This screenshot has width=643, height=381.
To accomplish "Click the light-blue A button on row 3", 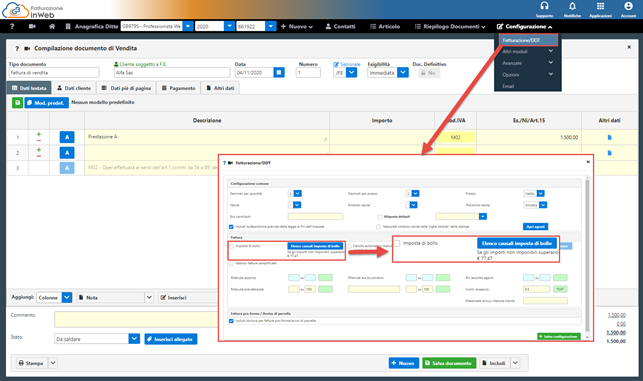I will tap(67, 168).
